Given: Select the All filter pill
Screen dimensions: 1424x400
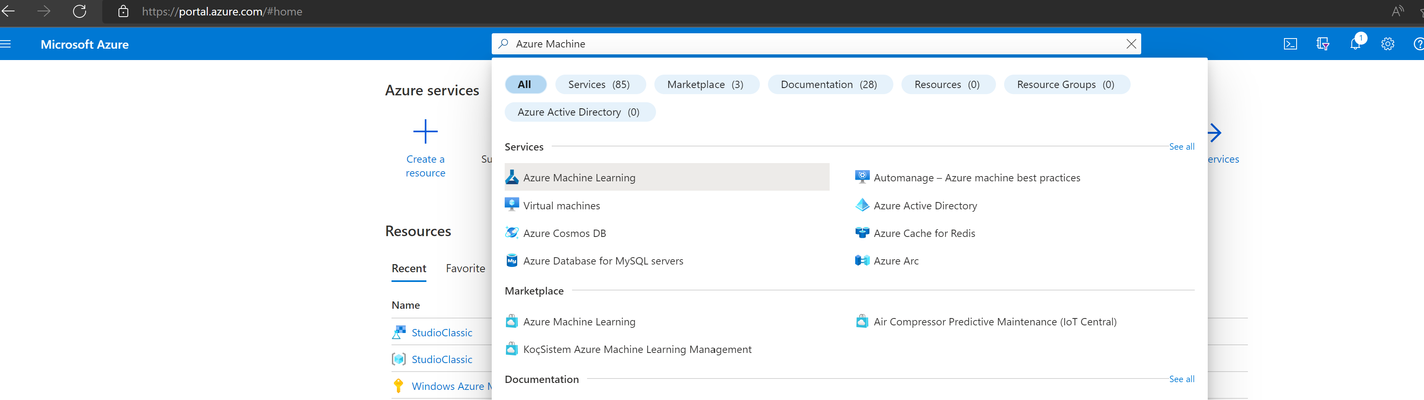Looking at the screenshot, I should [524, 85].
